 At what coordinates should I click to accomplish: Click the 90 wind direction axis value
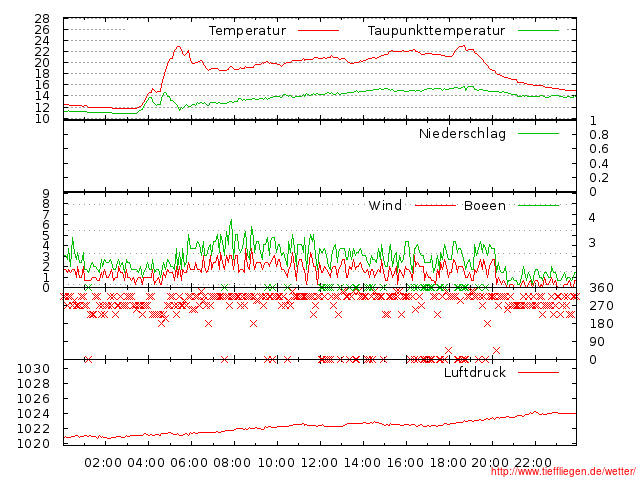(x=597, y=342)
